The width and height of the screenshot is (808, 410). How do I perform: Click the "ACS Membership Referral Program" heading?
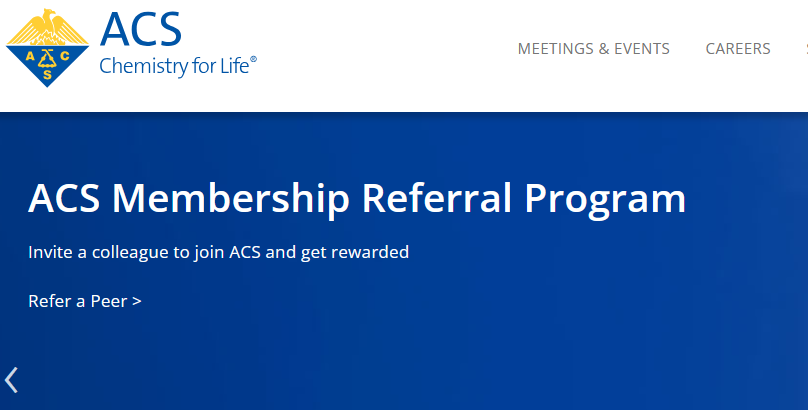tap(357, 198)
